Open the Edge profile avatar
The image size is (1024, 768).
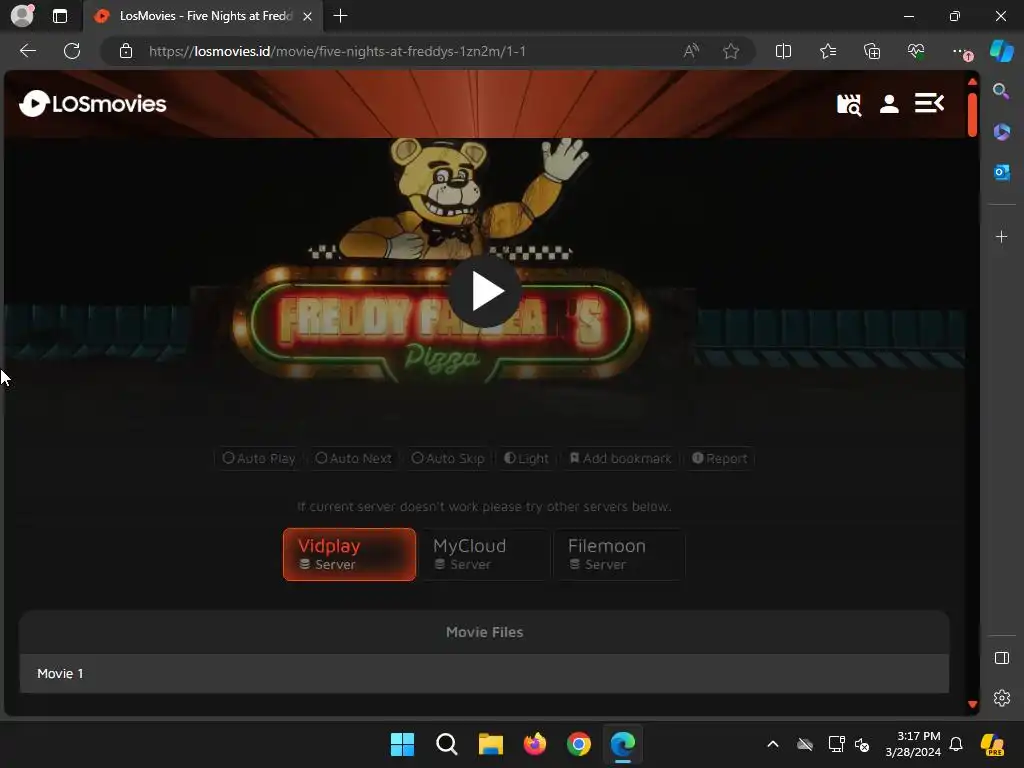coord(23,16)
